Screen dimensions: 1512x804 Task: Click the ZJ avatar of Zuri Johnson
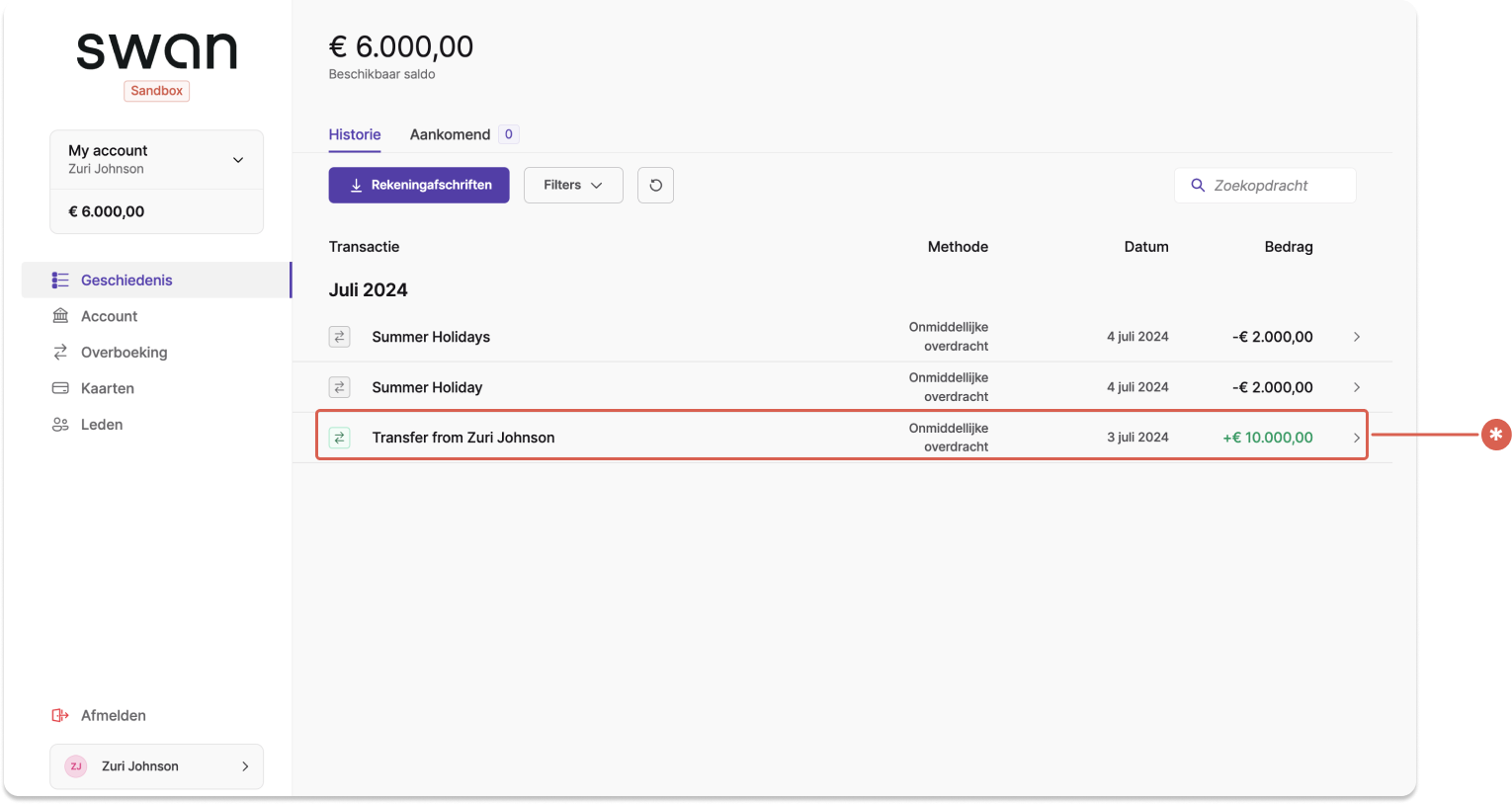tap(76, 766)
